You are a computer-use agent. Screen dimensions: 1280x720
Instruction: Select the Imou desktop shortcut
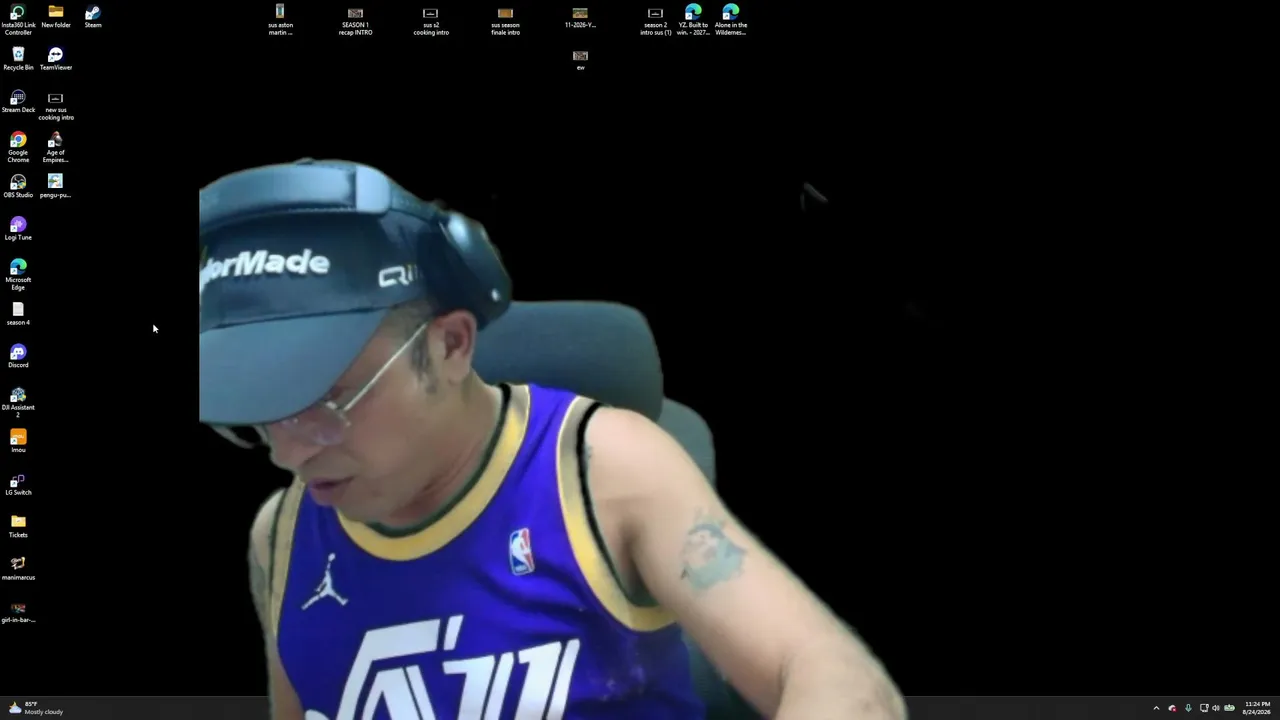(18, 441)
